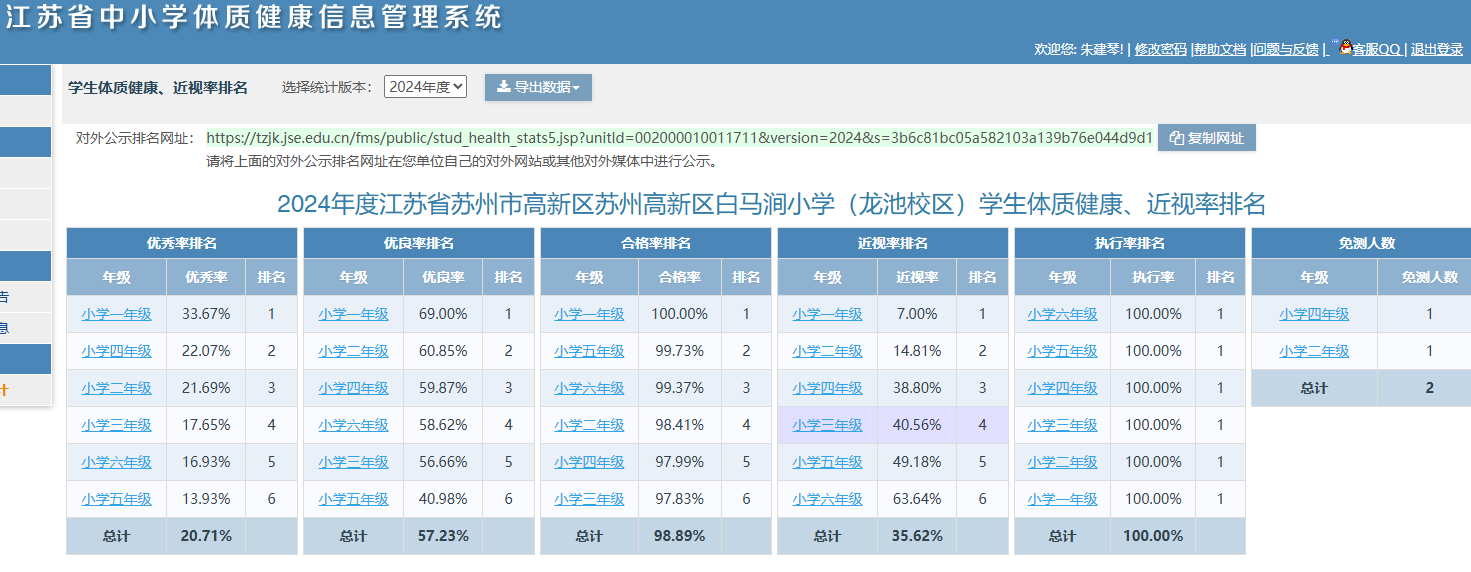This screenshot has width=1471, height=572.
Task: Click the 99.73% 合格率 cell
Action: [x=679, y=351]
